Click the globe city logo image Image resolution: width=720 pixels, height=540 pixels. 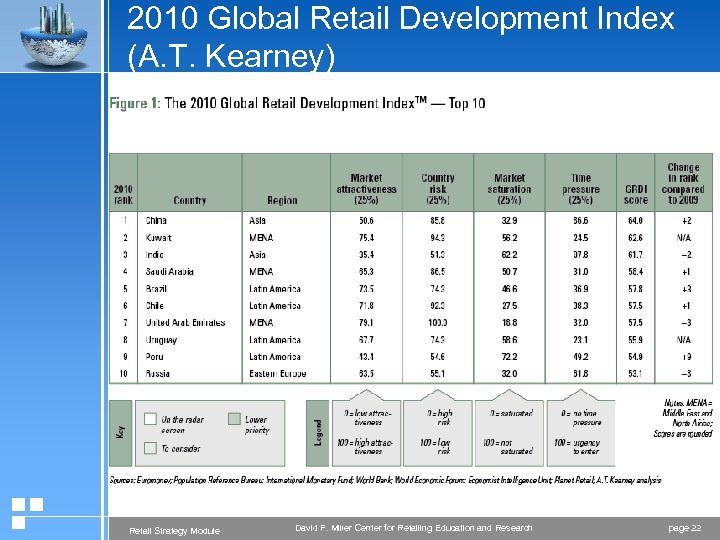point(54,36)
